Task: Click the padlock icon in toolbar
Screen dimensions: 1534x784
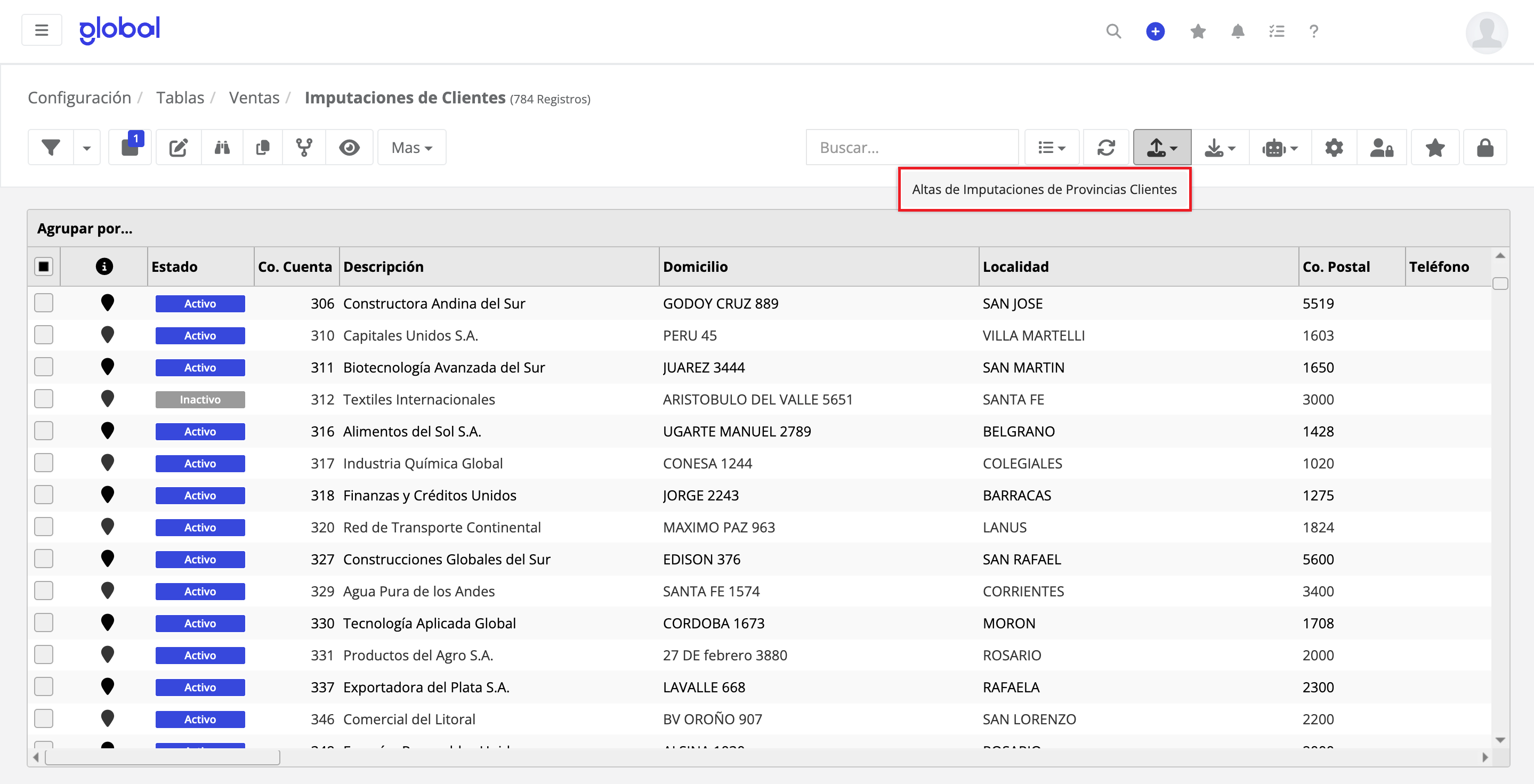Action: point(1485,147)
